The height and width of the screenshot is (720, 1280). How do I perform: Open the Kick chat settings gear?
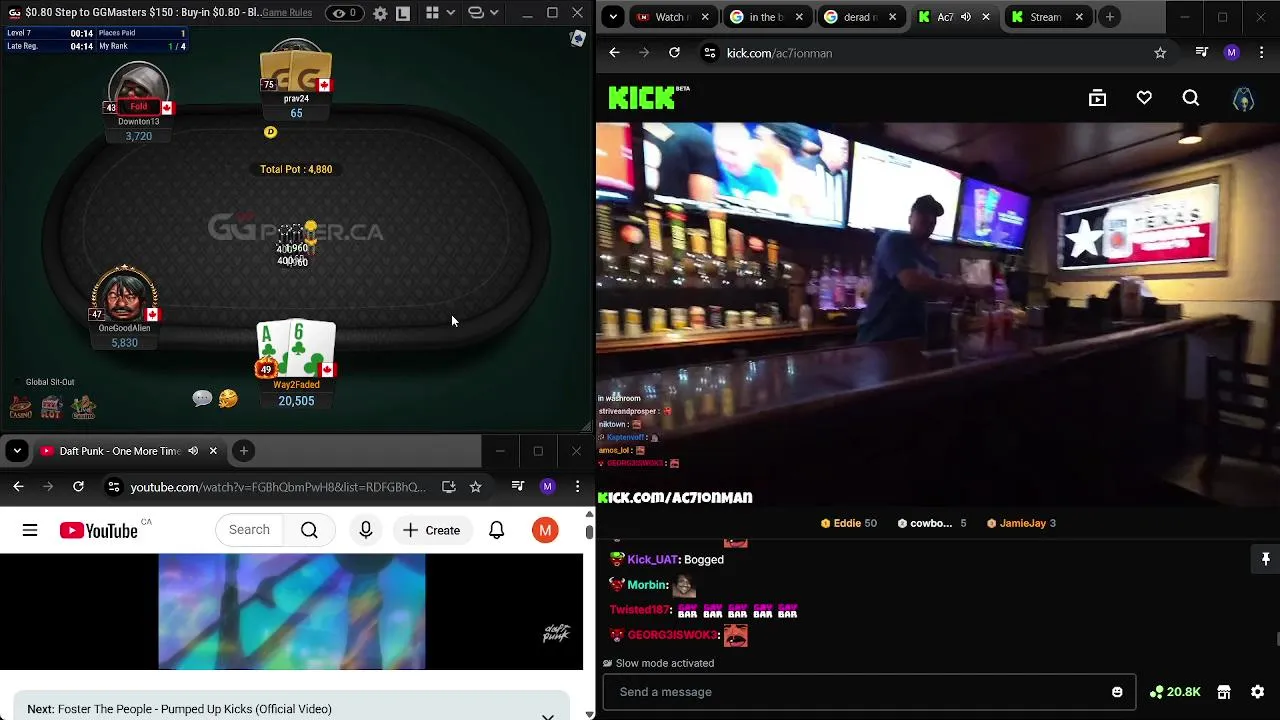tap(1258, 692)
